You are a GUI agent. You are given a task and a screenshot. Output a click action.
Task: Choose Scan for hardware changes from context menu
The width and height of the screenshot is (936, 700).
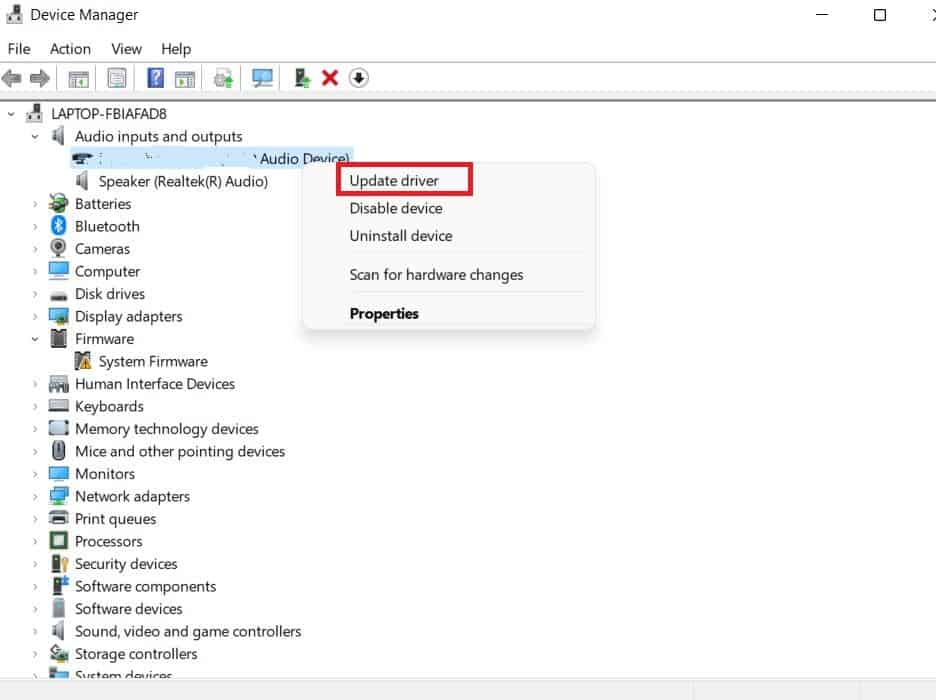pos(435,274)
